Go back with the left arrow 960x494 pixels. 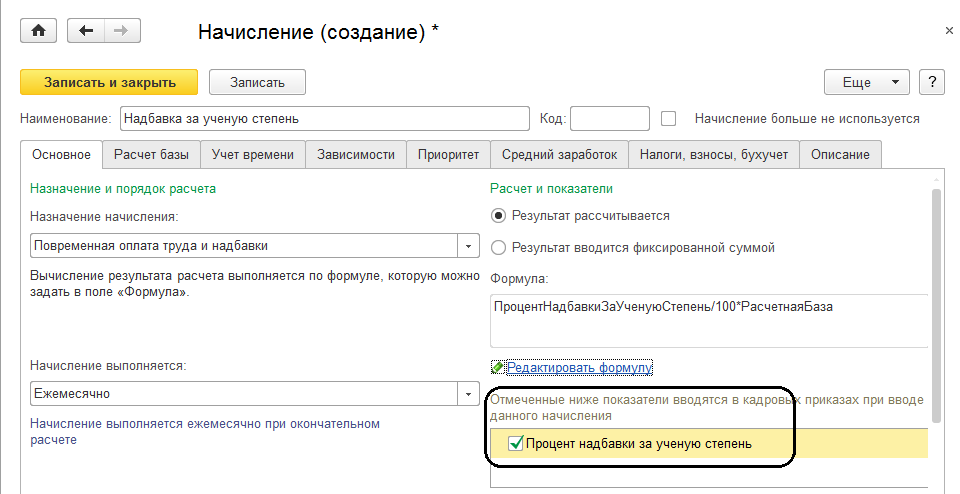click(x=85, y=31)
